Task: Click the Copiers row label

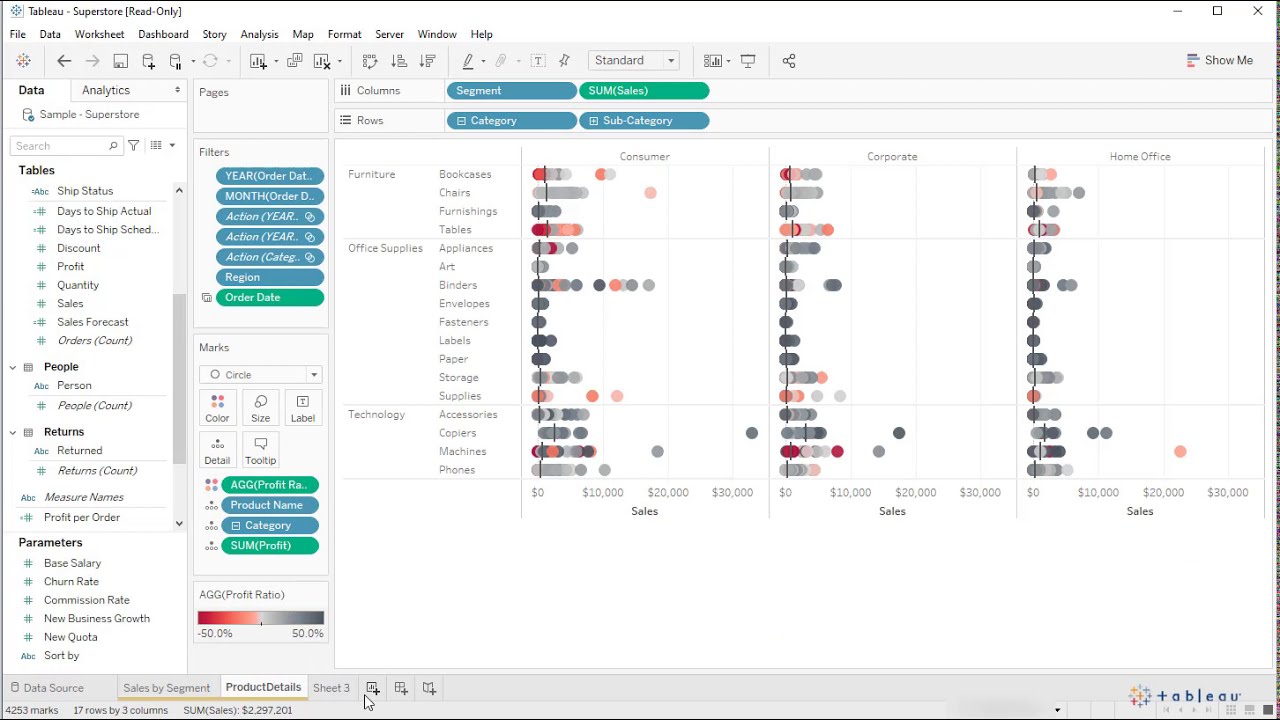Action: pyautogui.click(x=457, y=433)
